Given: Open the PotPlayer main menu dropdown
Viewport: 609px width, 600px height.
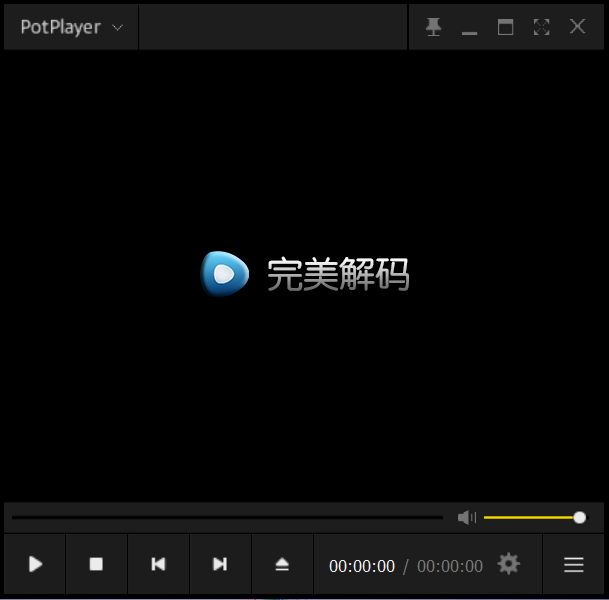Looking at the screenshot, I should 71,27.
